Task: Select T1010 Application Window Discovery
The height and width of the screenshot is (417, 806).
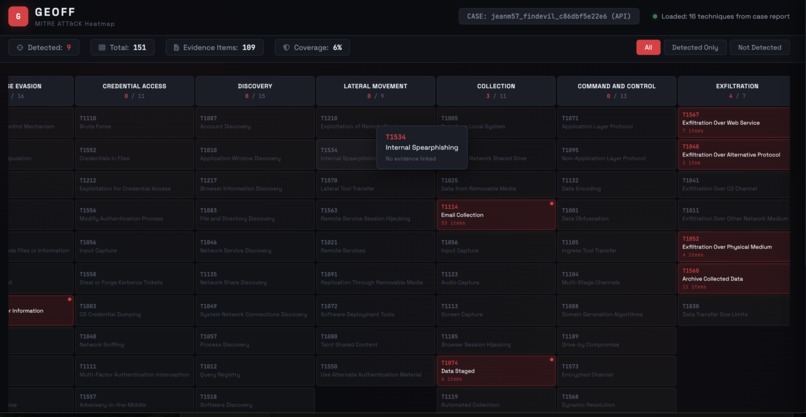Action: tap(255, 154)
